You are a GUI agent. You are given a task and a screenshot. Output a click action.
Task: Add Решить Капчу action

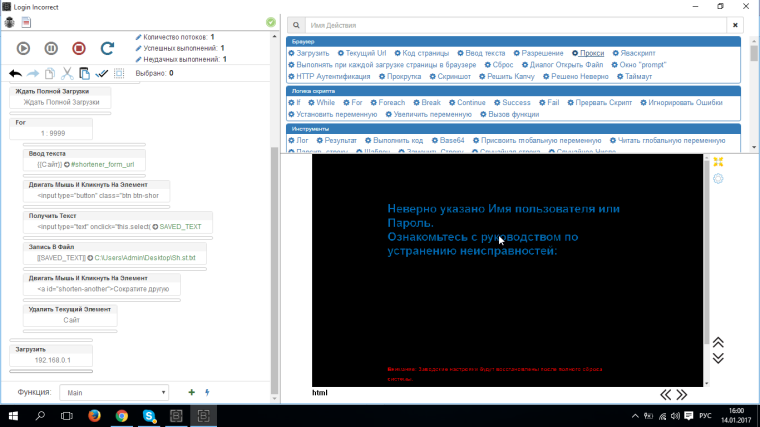(x=507, y=77)
